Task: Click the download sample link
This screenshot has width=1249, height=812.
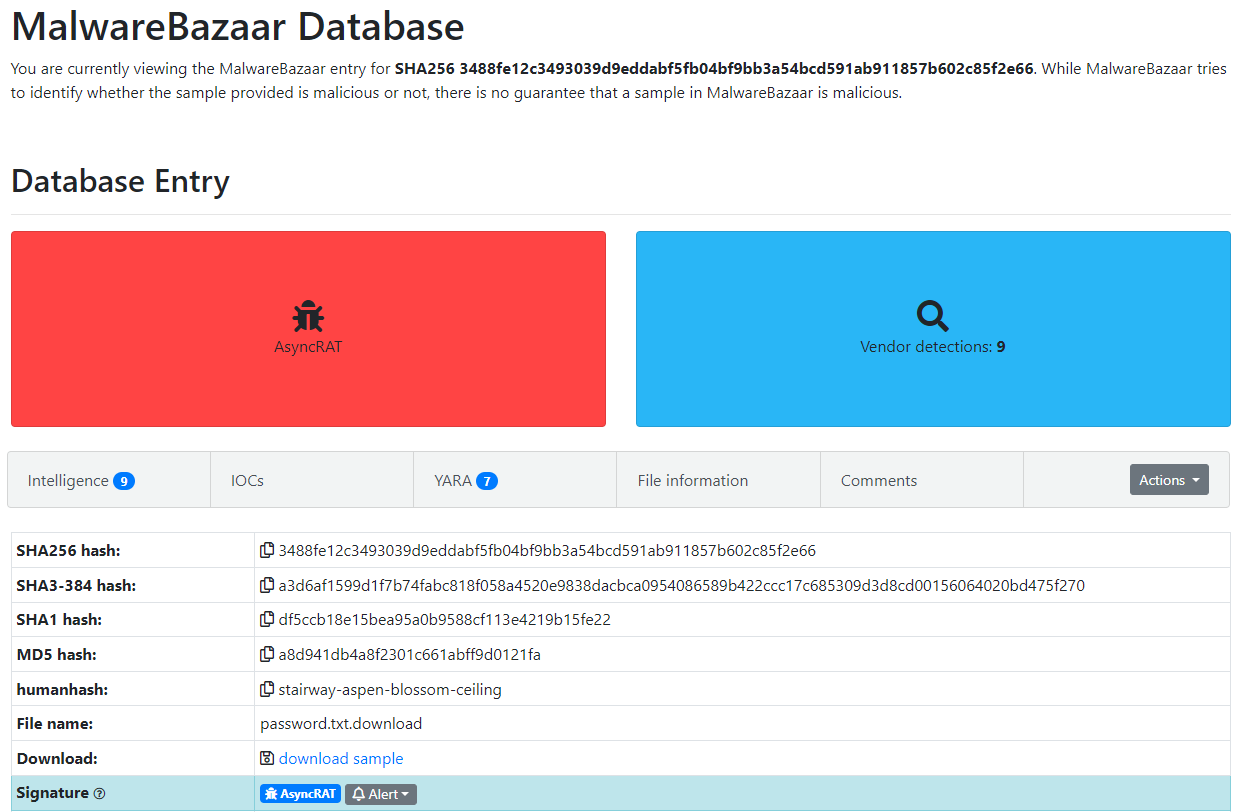Action: point(341,758)
